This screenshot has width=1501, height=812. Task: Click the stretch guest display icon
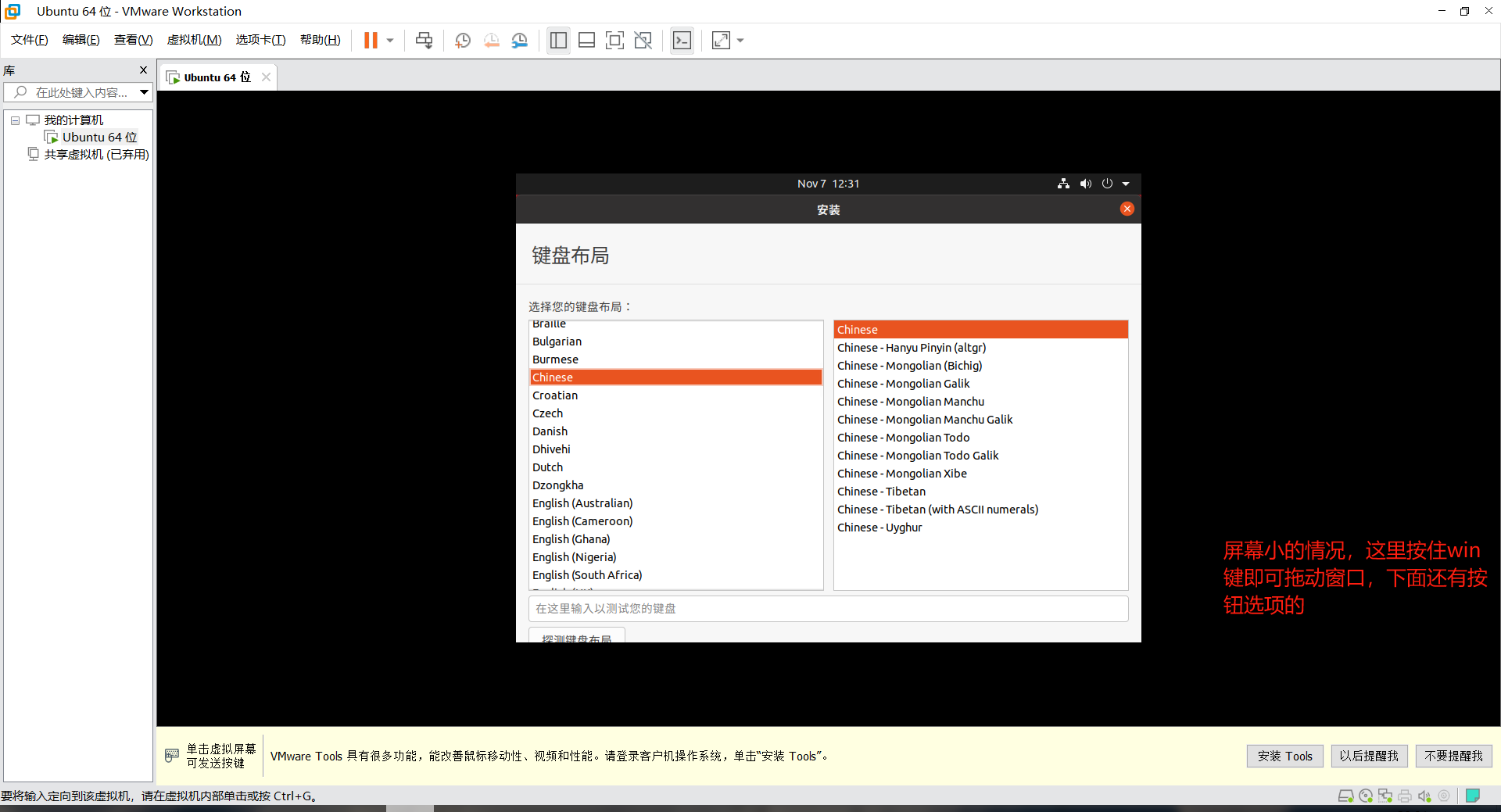tap(721, 40)
